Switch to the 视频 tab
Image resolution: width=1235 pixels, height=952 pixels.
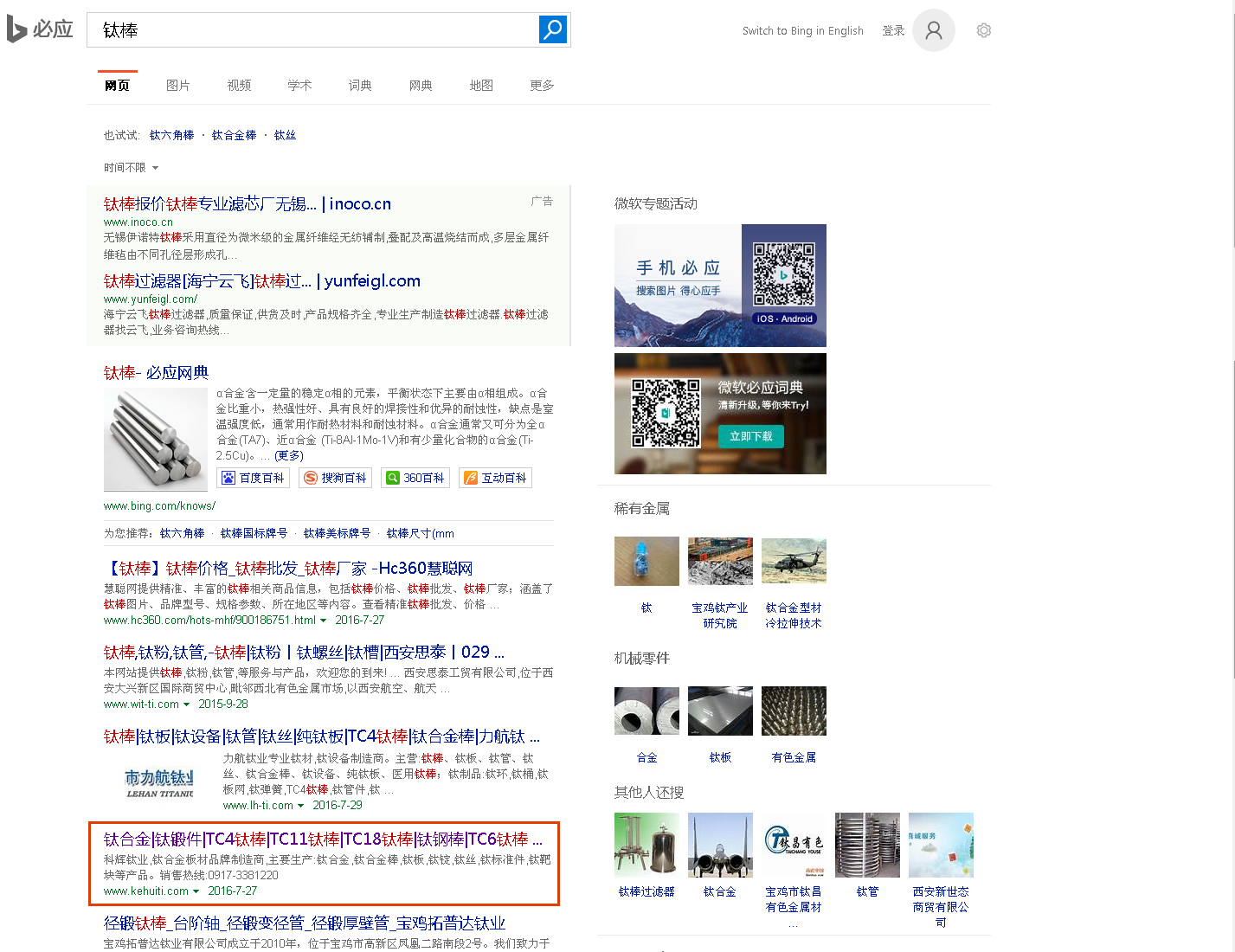coord(239,85)
